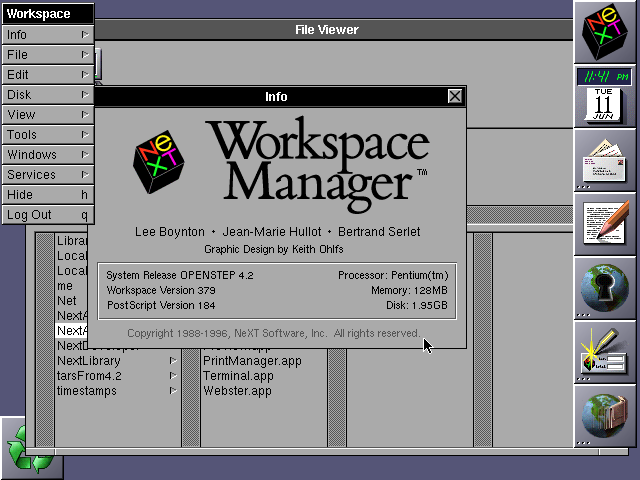Image resolution: width=640 pixels, height=480 pixels.
Task: Choose Log Out from the menu
Action: pyautogui.click(x=47, y=215)
